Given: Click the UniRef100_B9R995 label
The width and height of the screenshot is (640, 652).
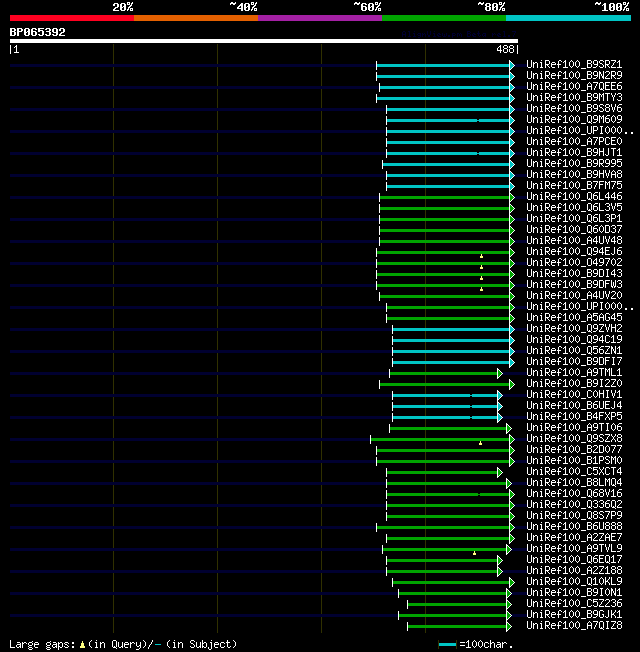Looking at the screenshot, I should (x=574, y=163).
